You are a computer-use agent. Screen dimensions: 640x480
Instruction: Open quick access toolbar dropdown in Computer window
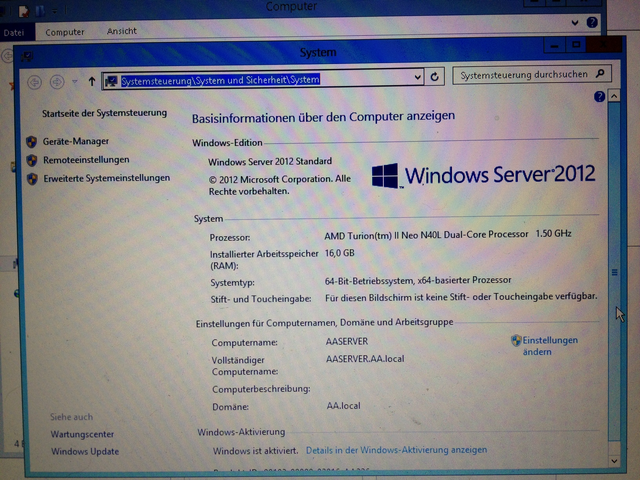54,11
